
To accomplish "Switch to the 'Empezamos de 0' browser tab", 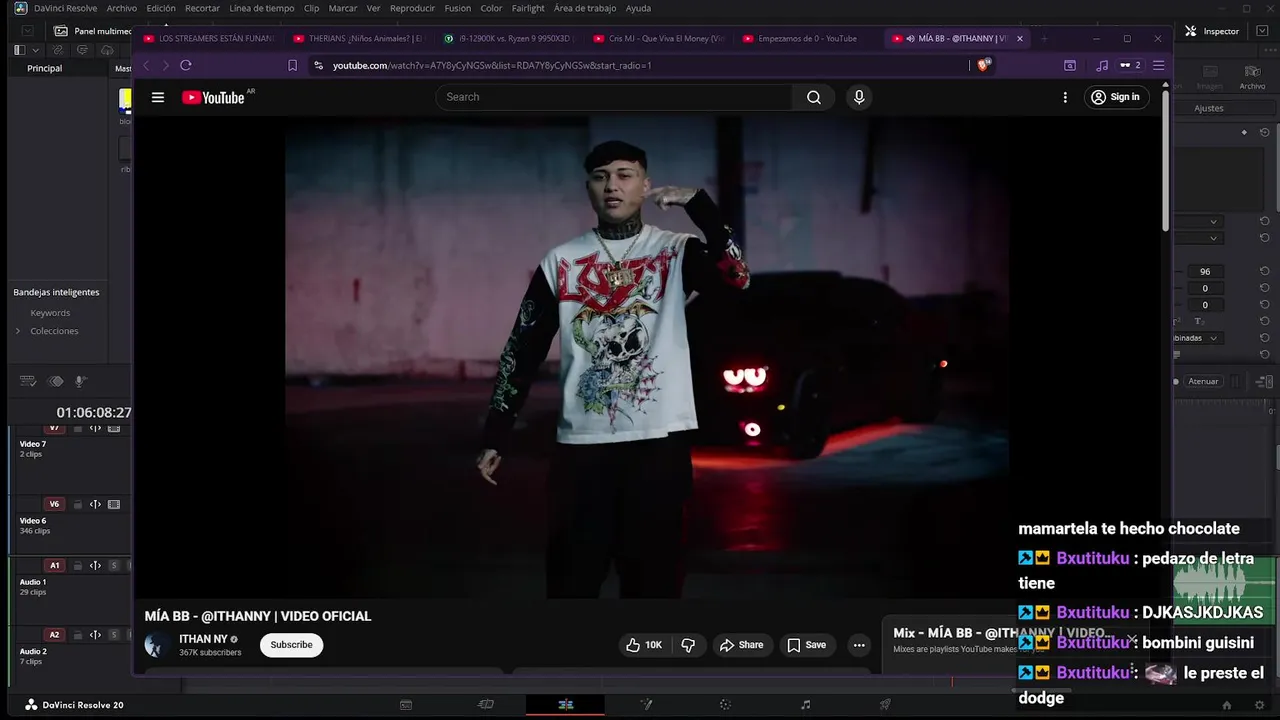I will pos(807,38).
